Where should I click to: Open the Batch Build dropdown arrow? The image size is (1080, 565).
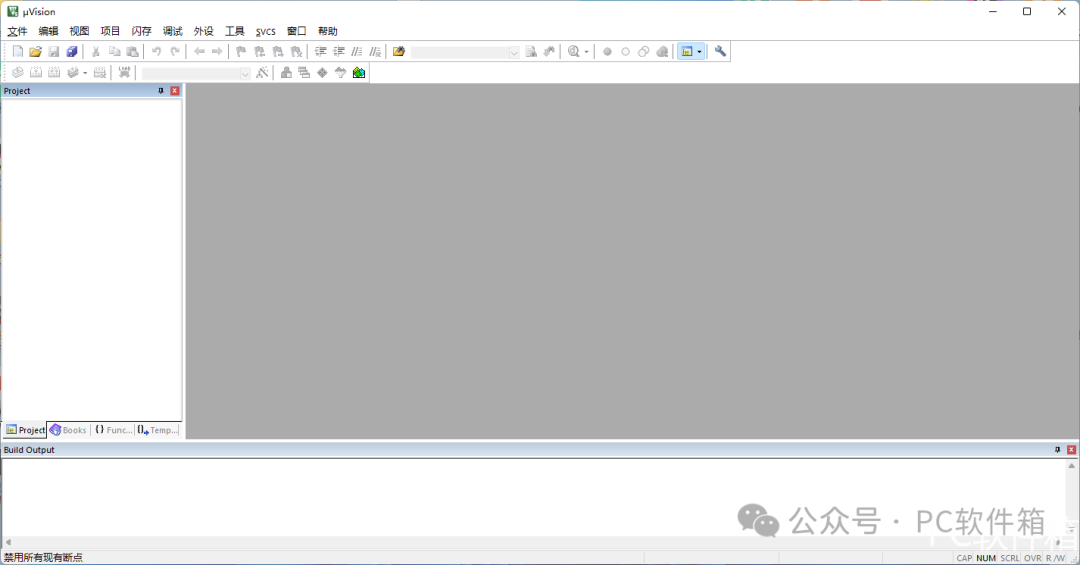pyautogui.click(x=85, y=72)
